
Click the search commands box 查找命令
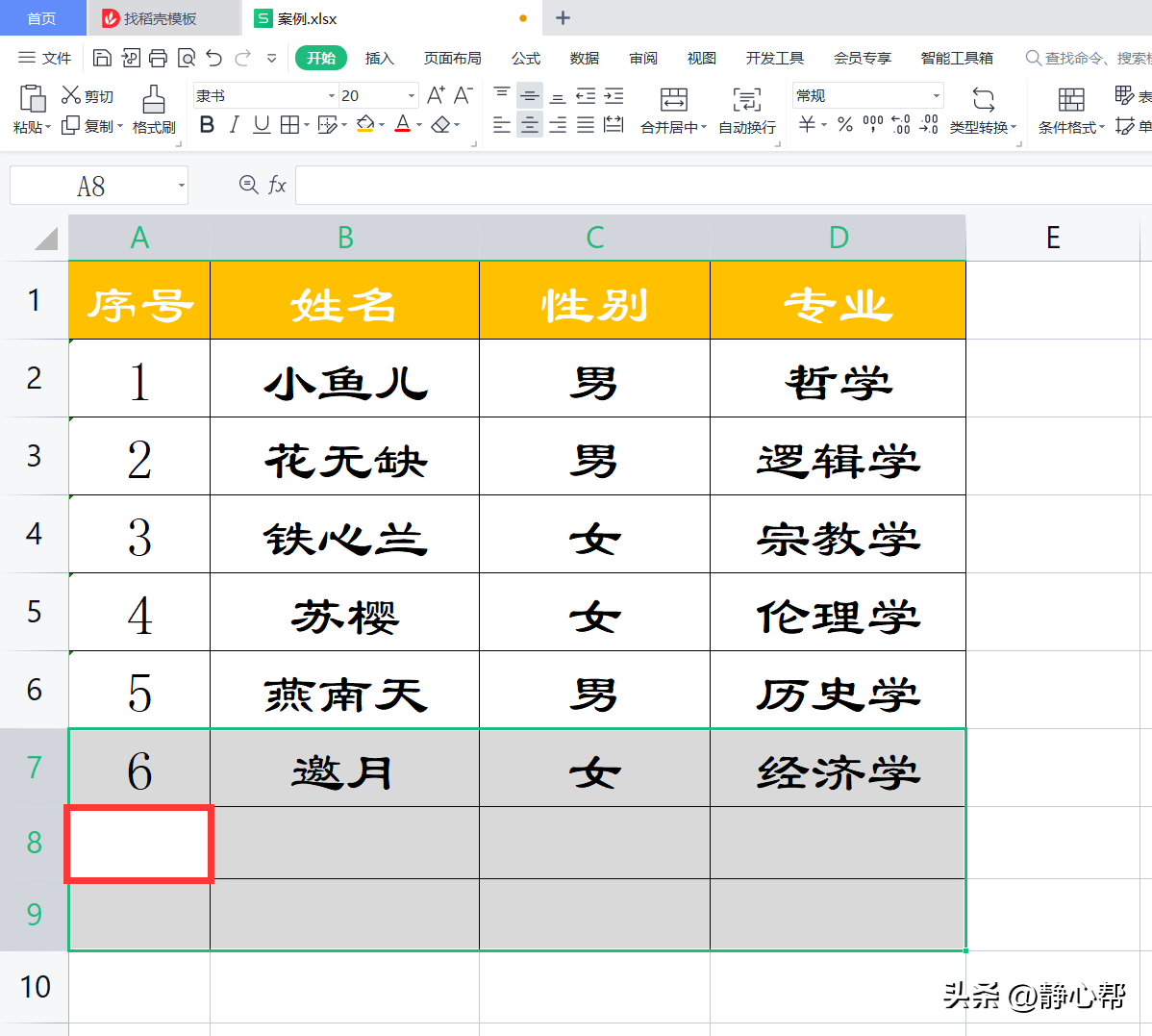[1089, 58]
